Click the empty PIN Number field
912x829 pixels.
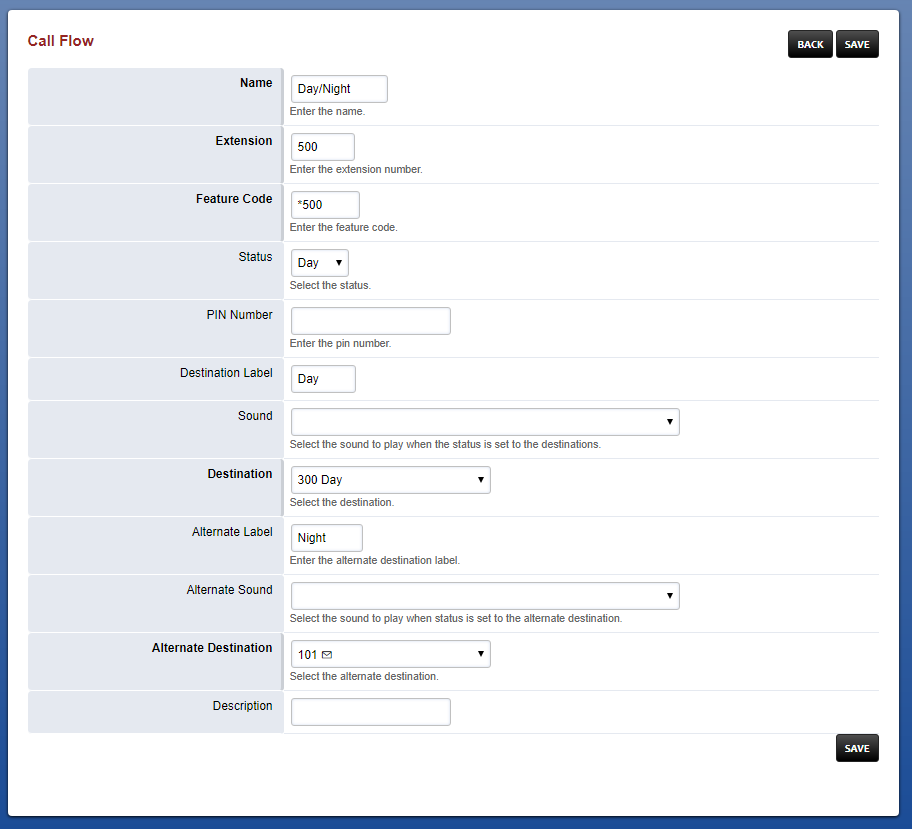tap(370, 321)
